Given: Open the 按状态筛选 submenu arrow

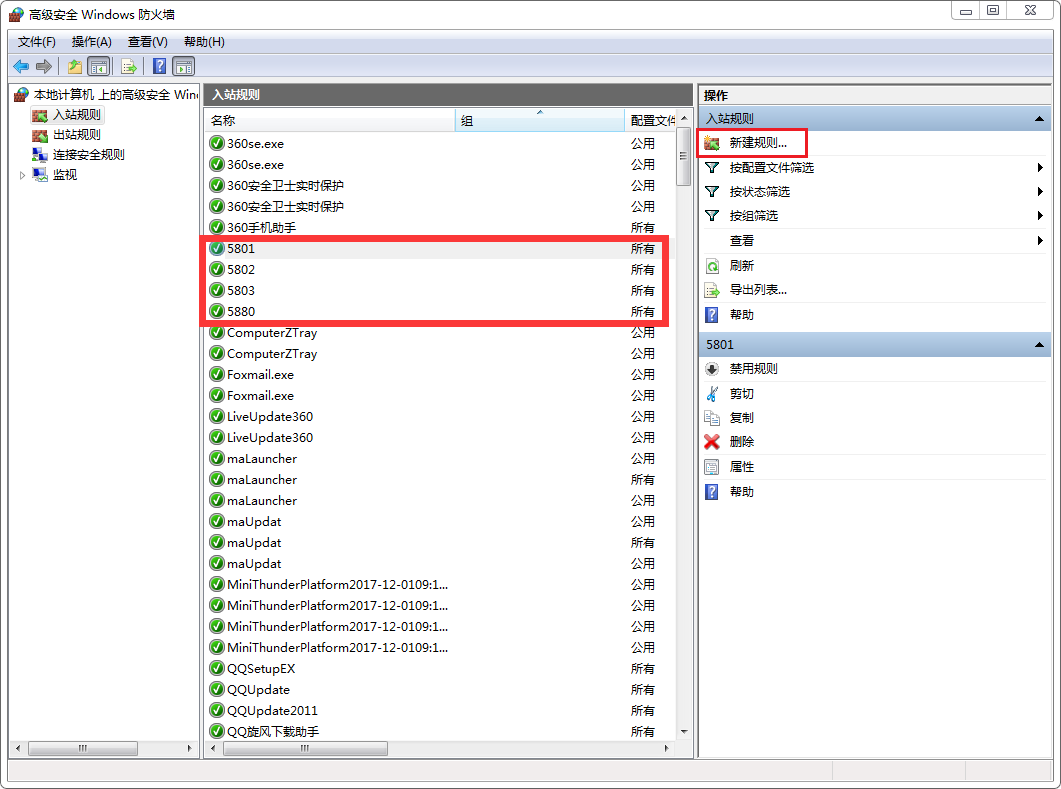Looking at the screenshot, I should point(1040,192).
